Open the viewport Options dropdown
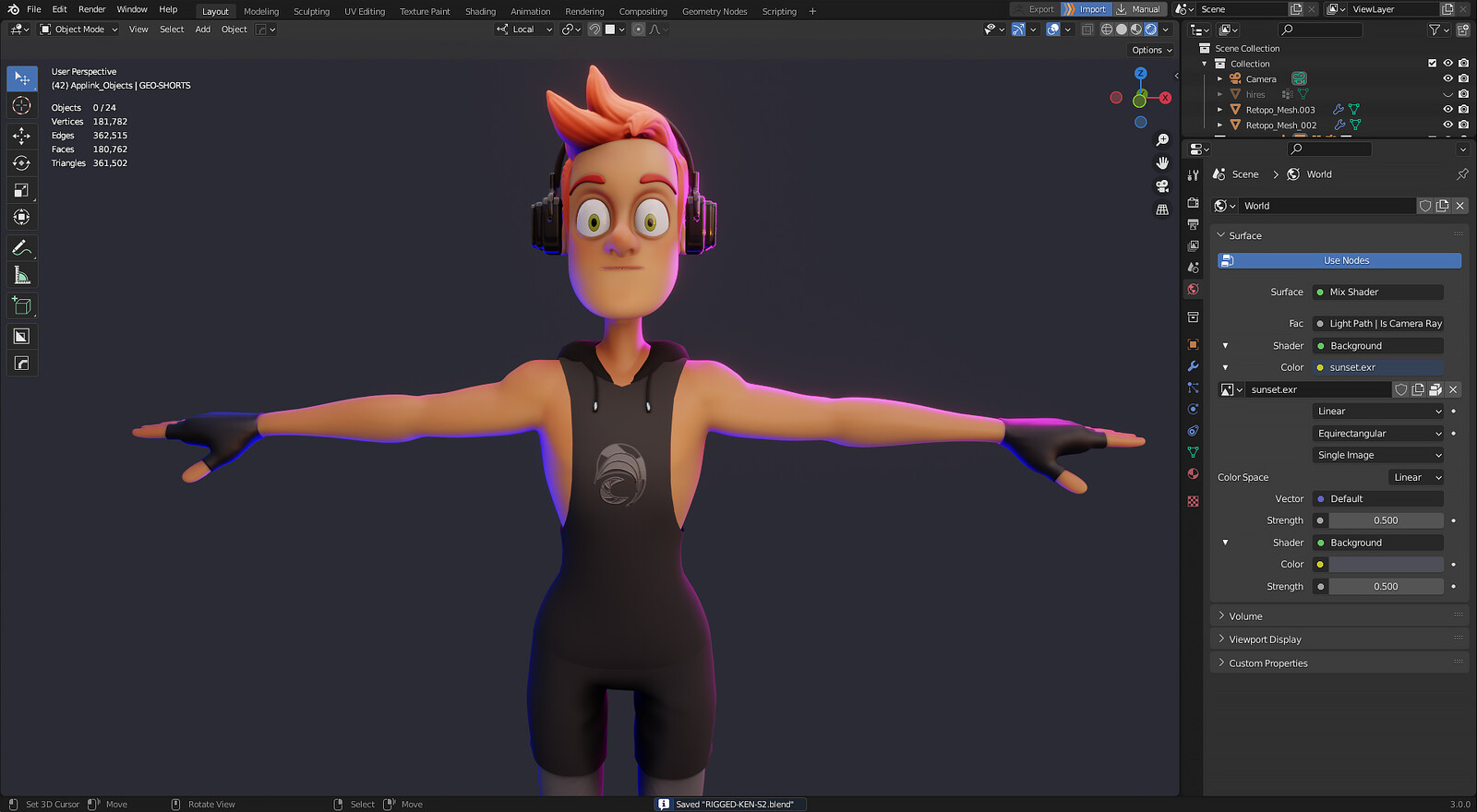1477x812 pixels. (1151, 51)
